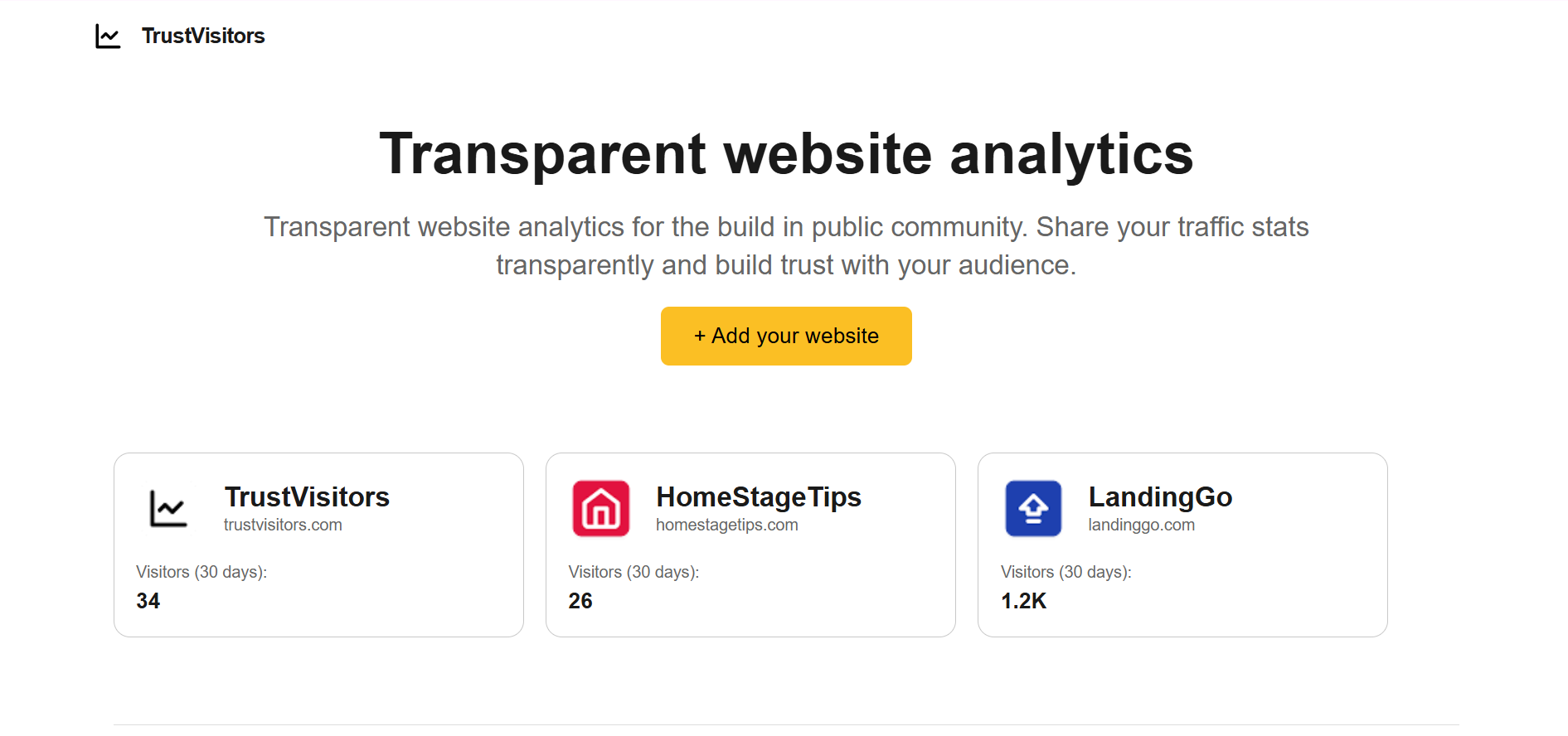Open the LandingGo analytics card
1568x736 pixels.
point(1183,545)
